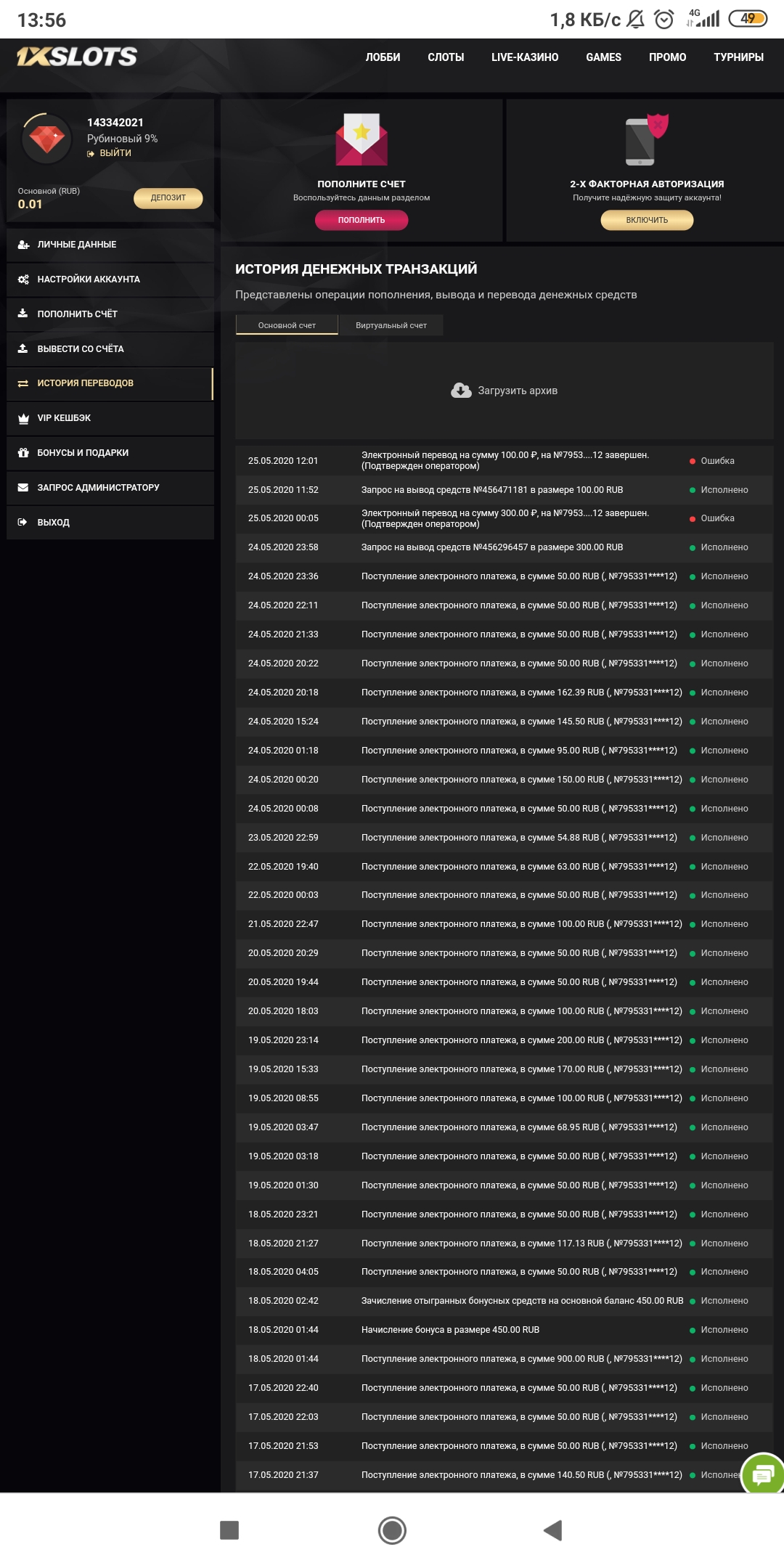The image size is (784, 1568).
Task: Click Загрузить архив link
Action: [x=518, y=391]
